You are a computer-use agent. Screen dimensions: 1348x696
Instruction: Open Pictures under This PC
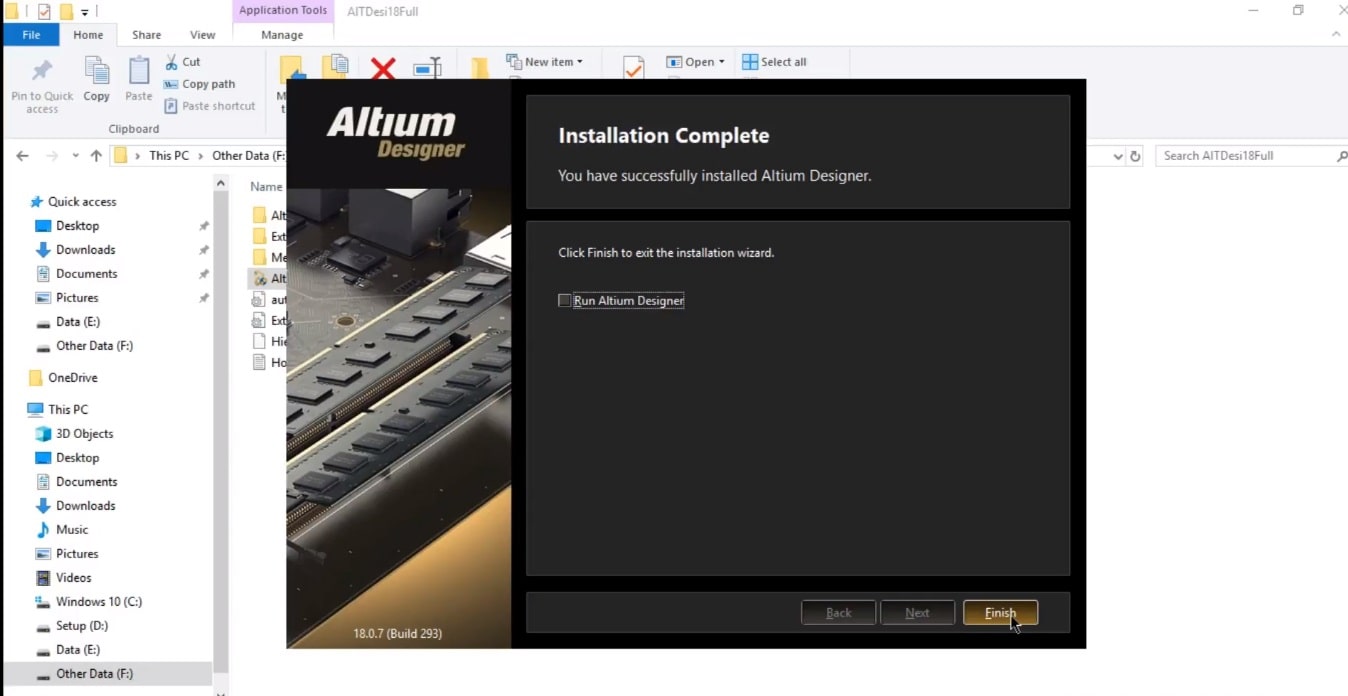pos(77,554)
